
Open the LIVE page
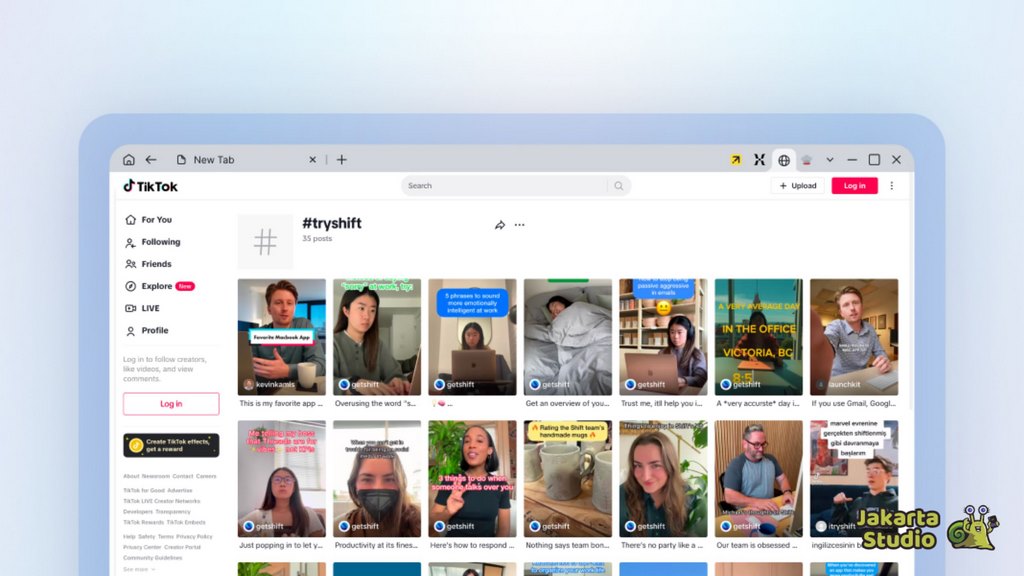pyautogui.click(x=142, y=308)
